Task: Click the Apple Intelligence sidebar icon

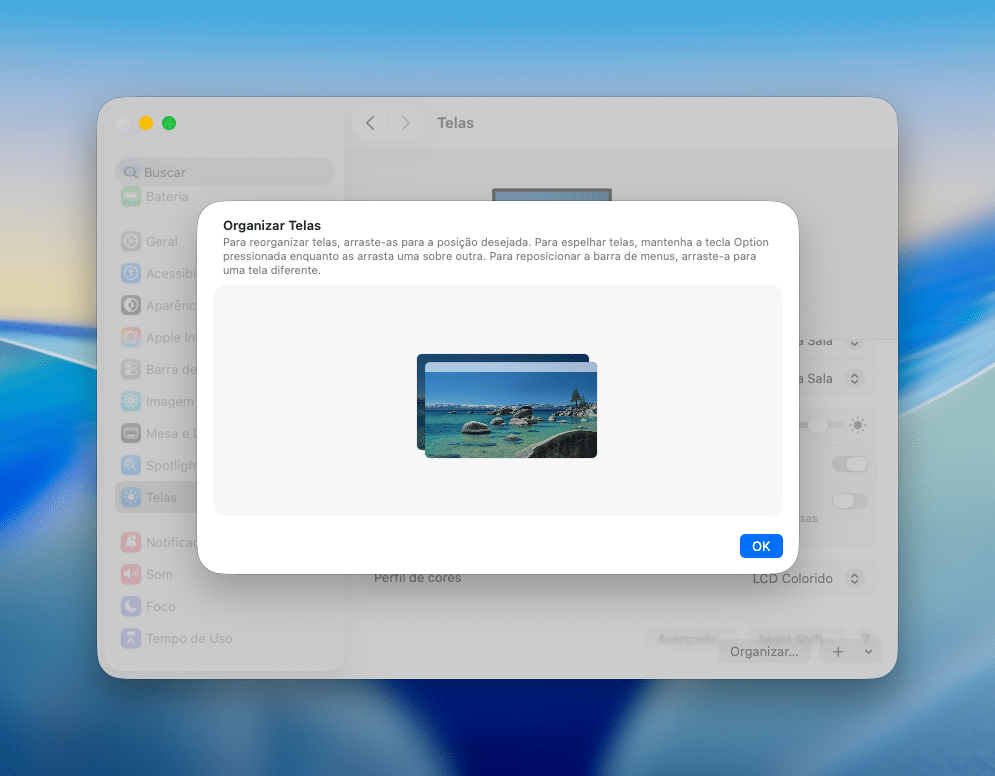Action: 131,337
